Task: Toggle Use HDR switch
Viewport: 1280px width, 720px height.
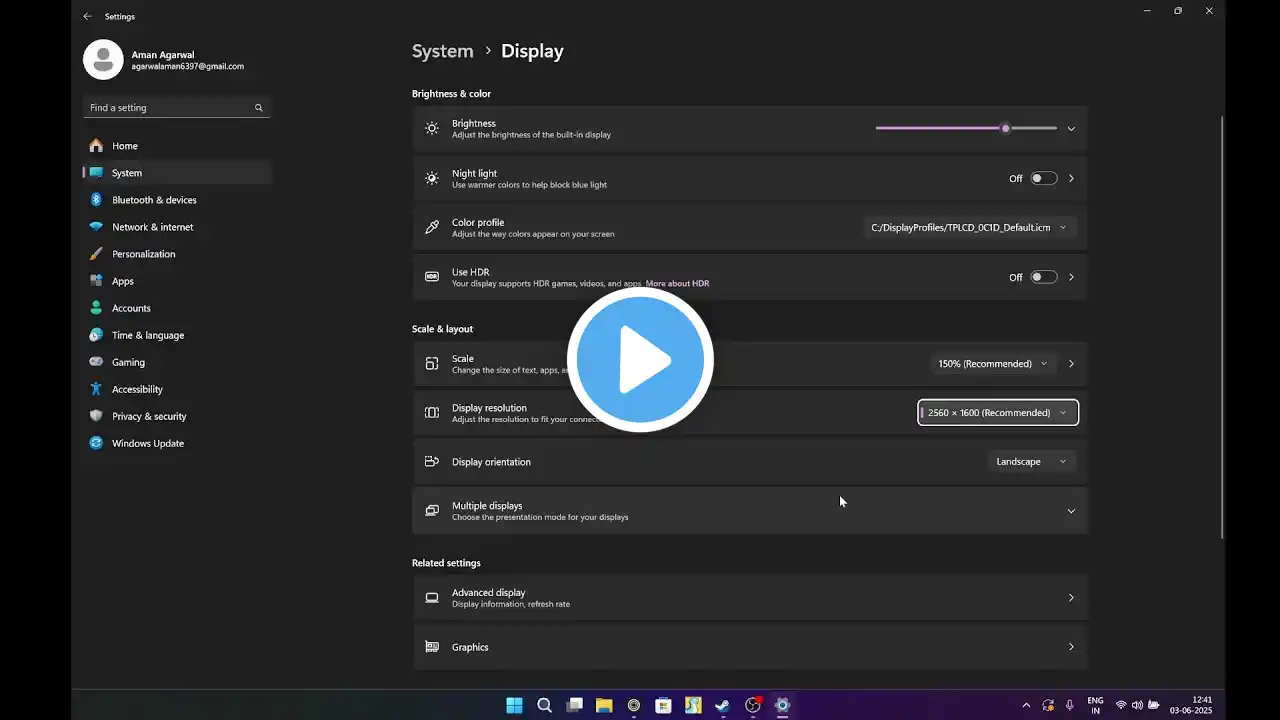Action: click(x=1044, y=277)
